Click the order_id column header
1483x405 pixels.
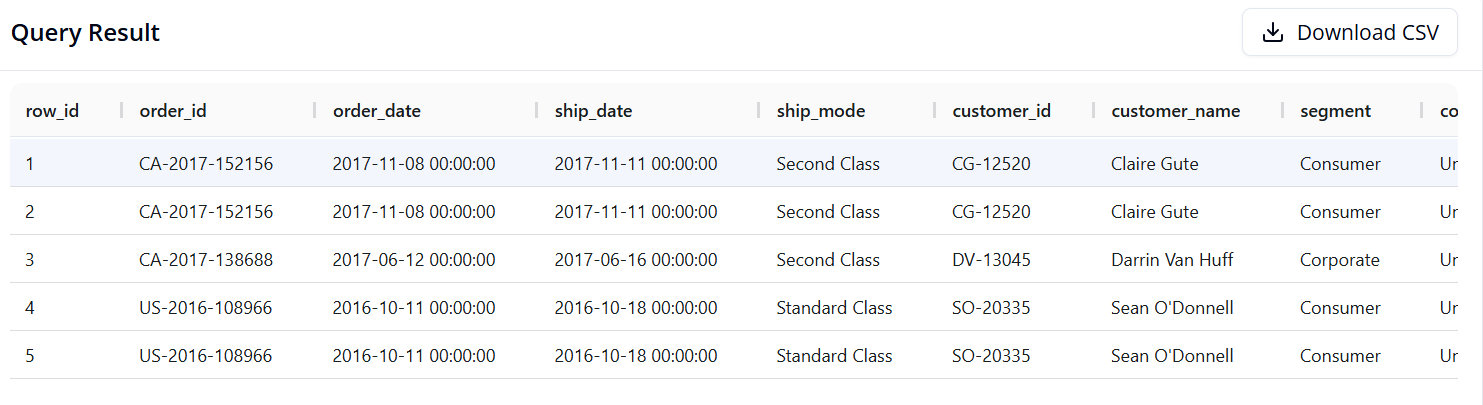pyautogui.click(x=173, y=111)
